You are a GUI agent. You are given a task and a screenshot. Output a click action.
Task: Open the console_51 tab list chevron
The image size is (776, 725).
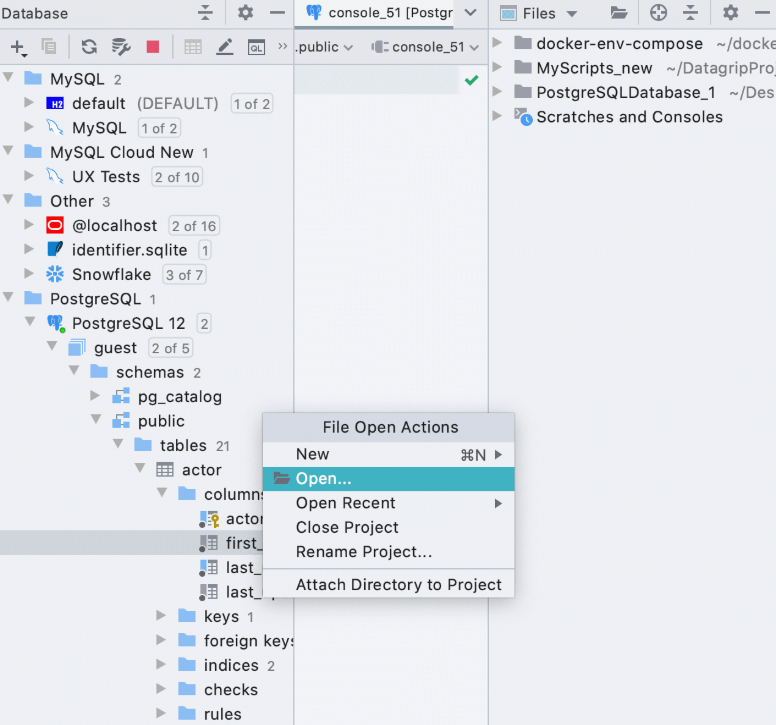point(471,12)
